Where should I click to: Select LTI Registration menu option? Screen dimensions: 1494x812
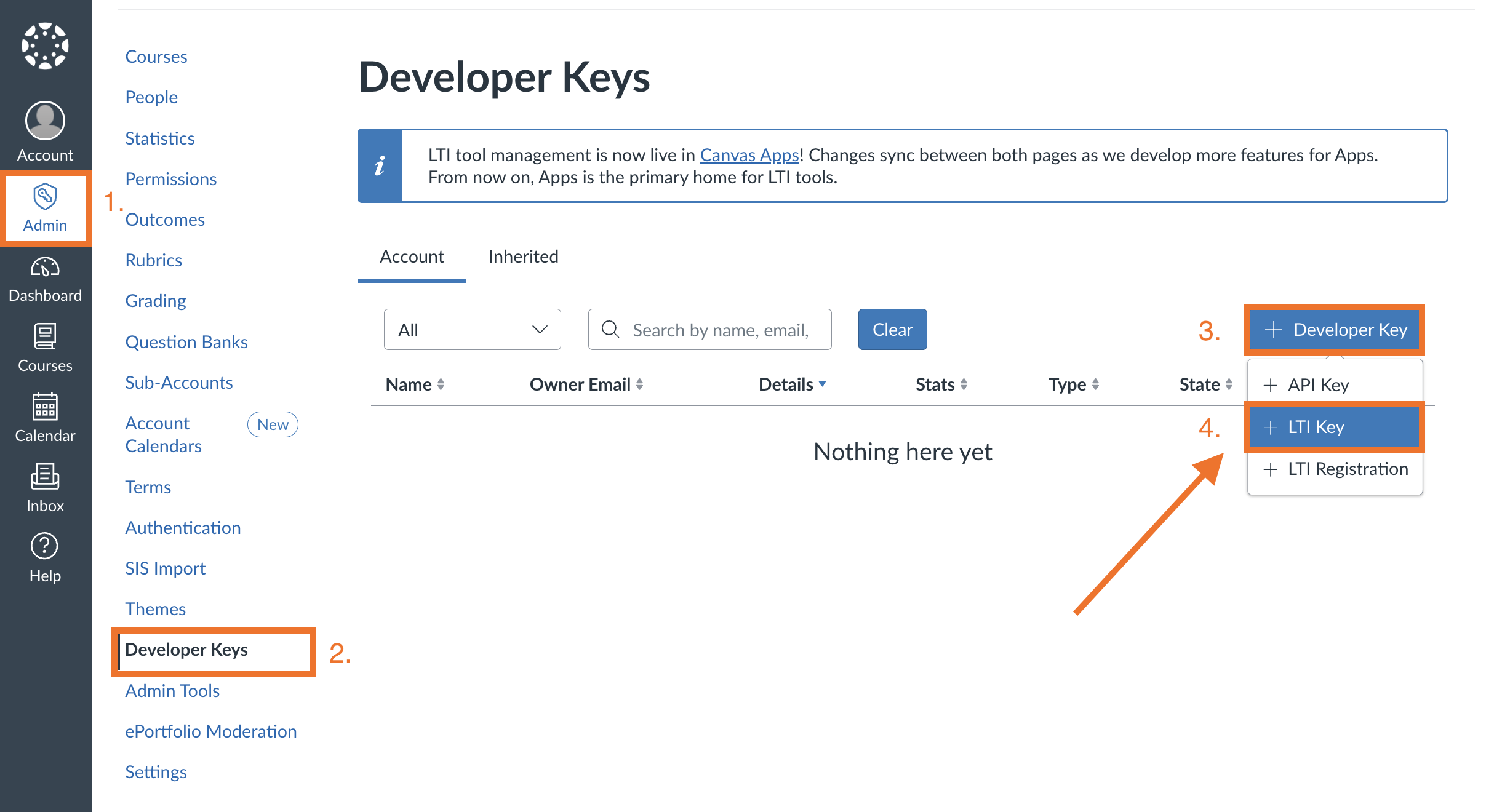[x=1335, y=469]
